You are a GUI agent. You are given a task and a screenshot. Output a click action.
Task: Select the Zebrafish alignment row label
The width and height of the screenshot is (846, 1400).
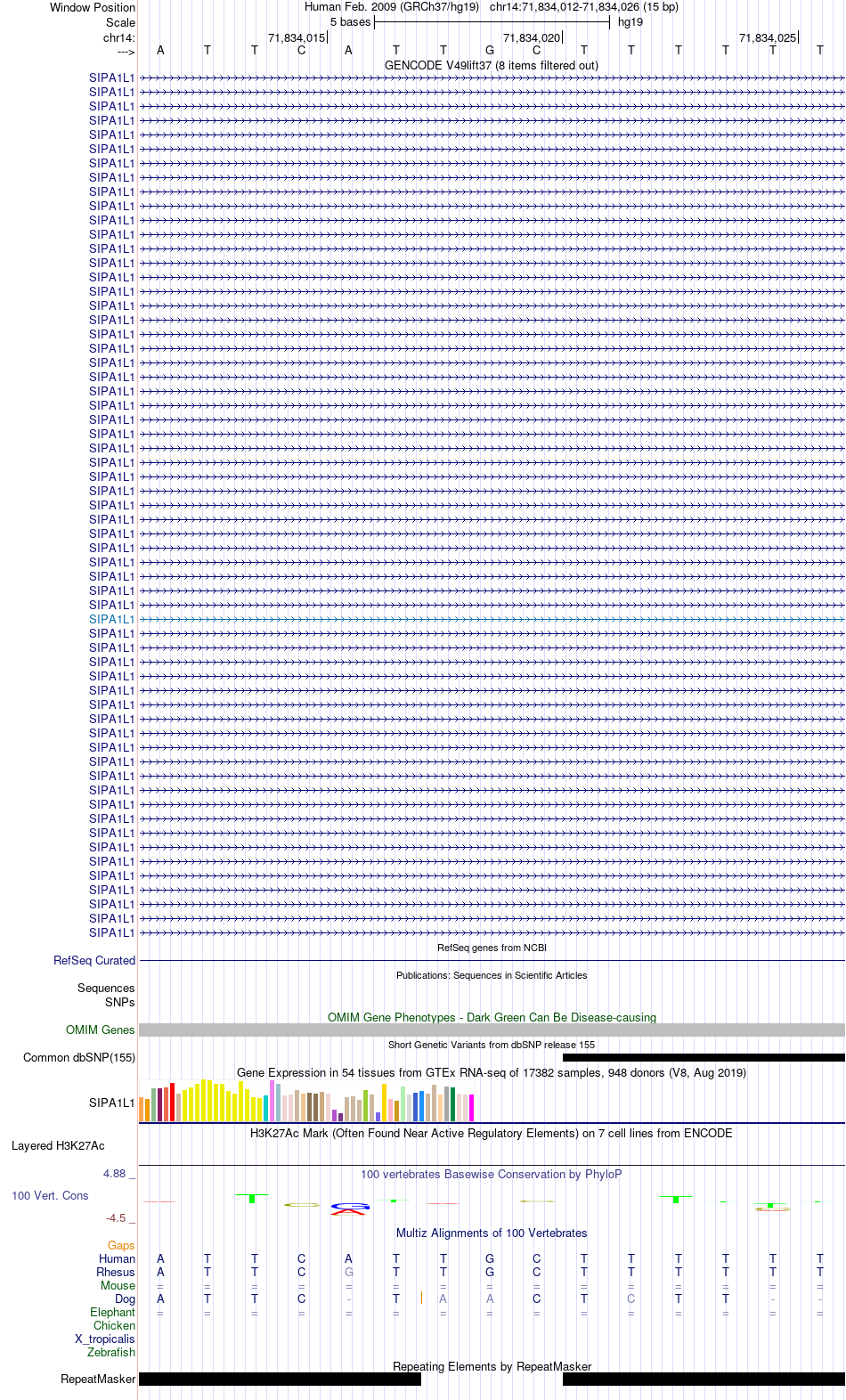pyautogui.click(x=111, y=1352)
